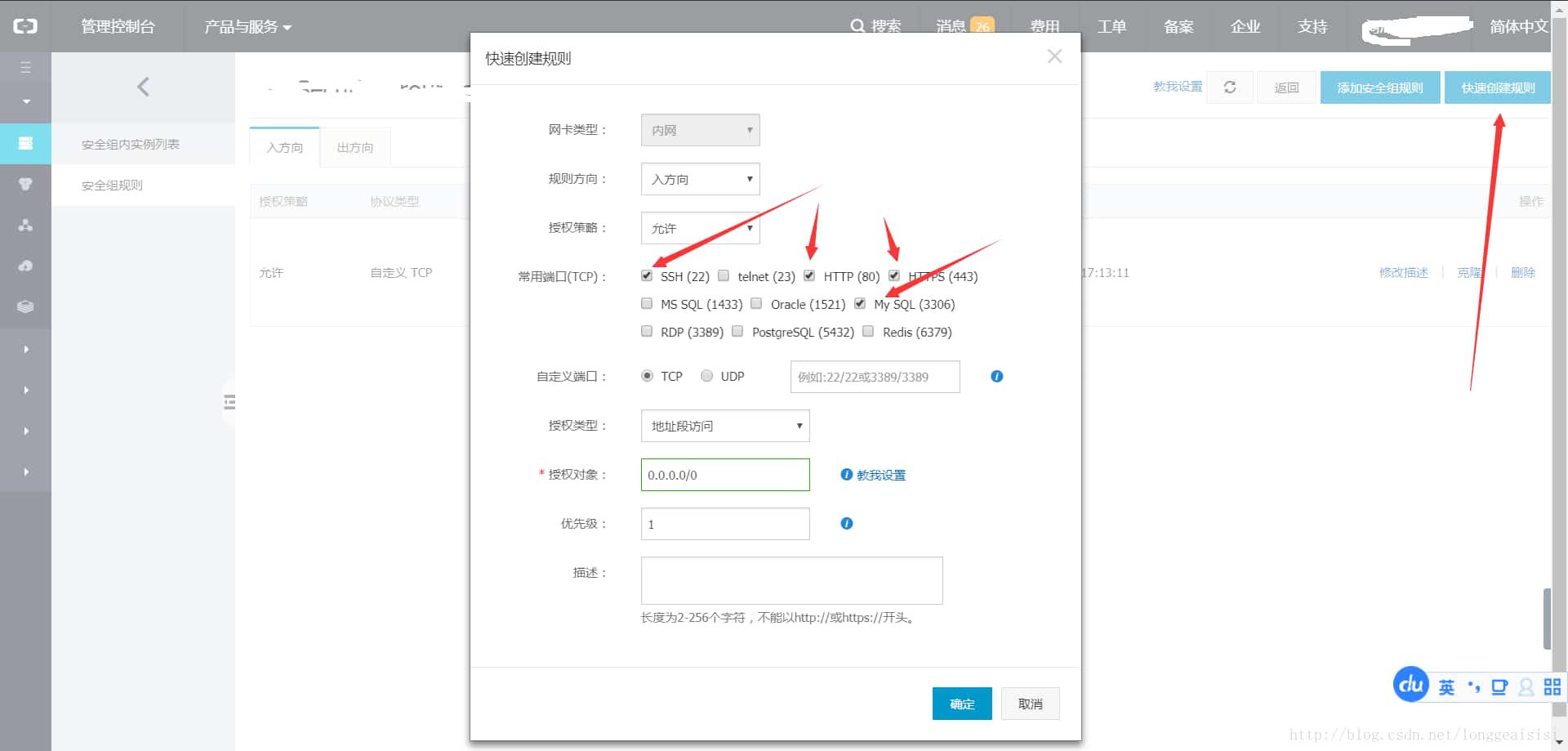Open the 产品与服务 menu
1568x751 pixels.
pos(247,26)
